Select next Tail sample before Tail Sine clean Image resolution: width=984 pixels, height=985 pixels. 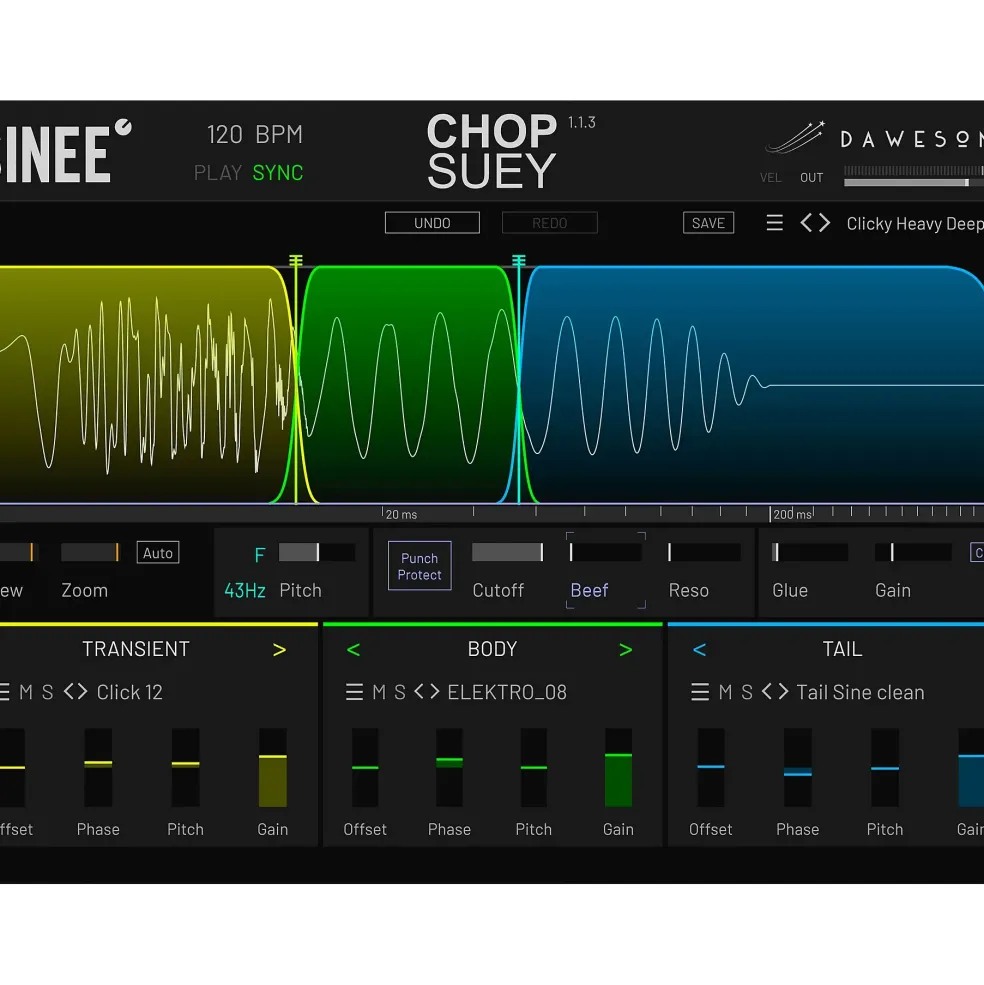(x=782, y=692)
